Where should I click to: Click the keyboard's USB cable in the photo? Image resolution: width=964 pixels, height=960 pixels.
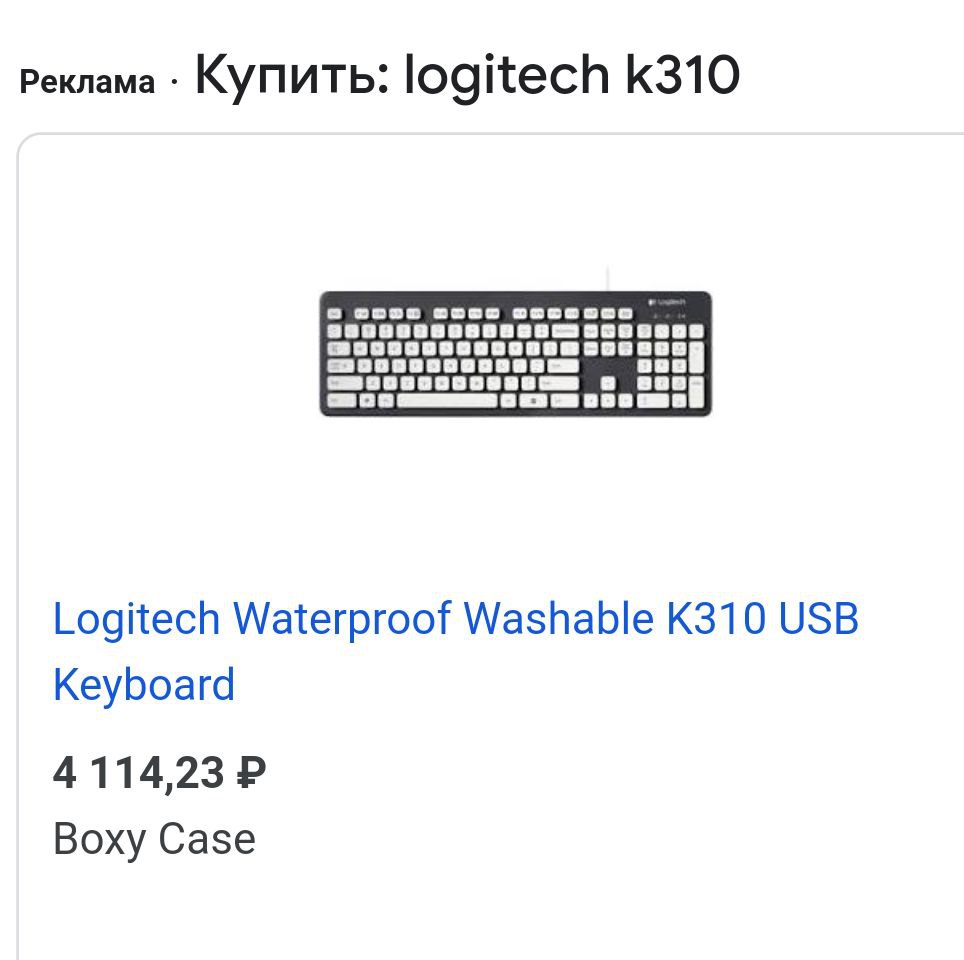pyautogui.click(x=607, y=278)
